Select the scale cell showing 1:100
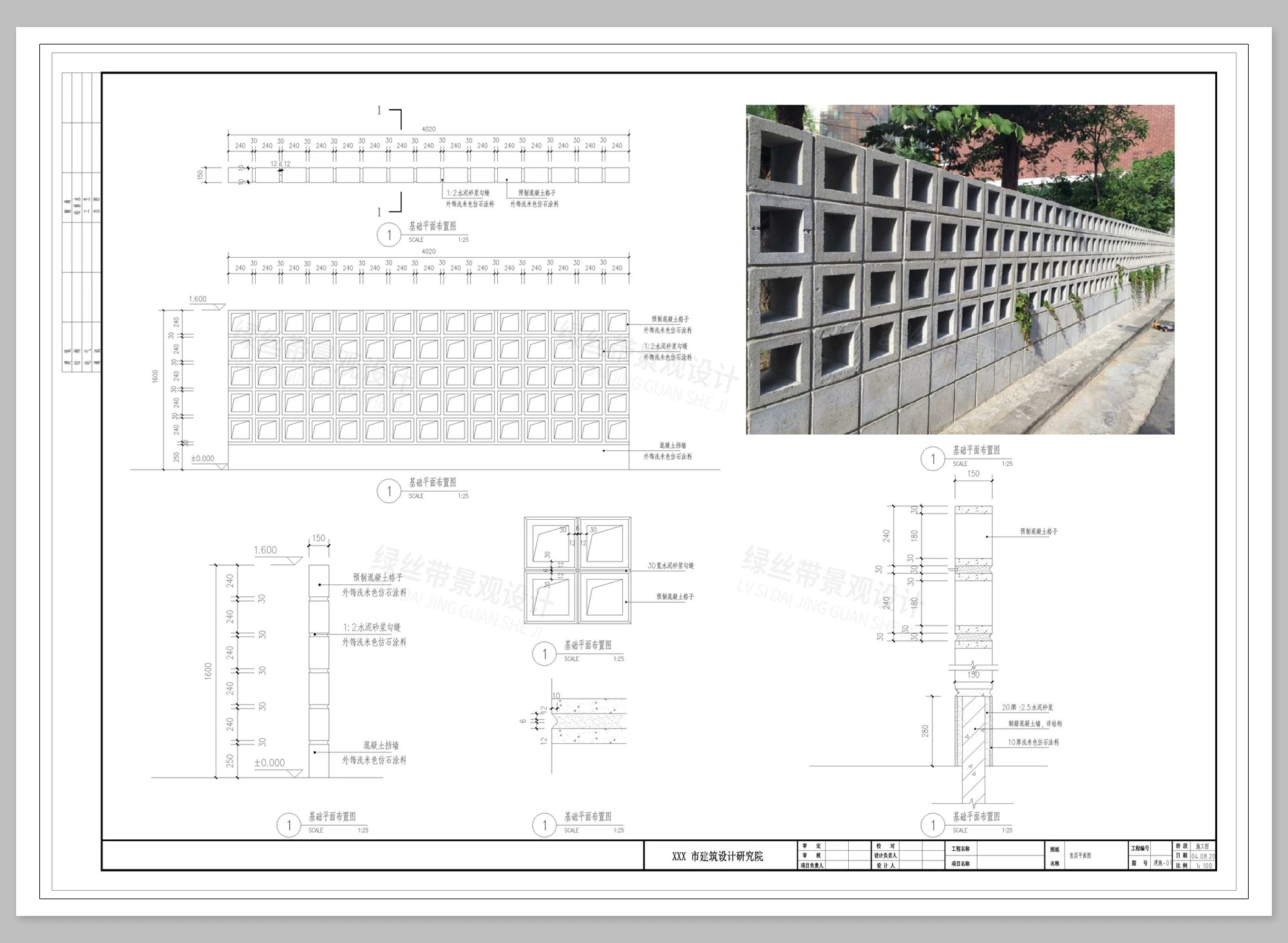Viewport: 1288px width, 943px height. [x=1202, y=865]
